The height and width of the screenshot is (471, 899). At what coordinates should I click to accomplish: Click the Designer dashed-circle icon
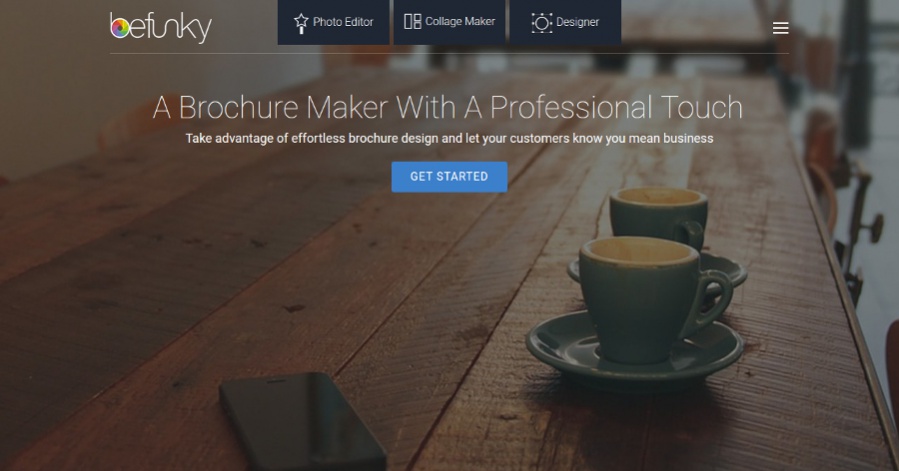click(x=541, y=23)
